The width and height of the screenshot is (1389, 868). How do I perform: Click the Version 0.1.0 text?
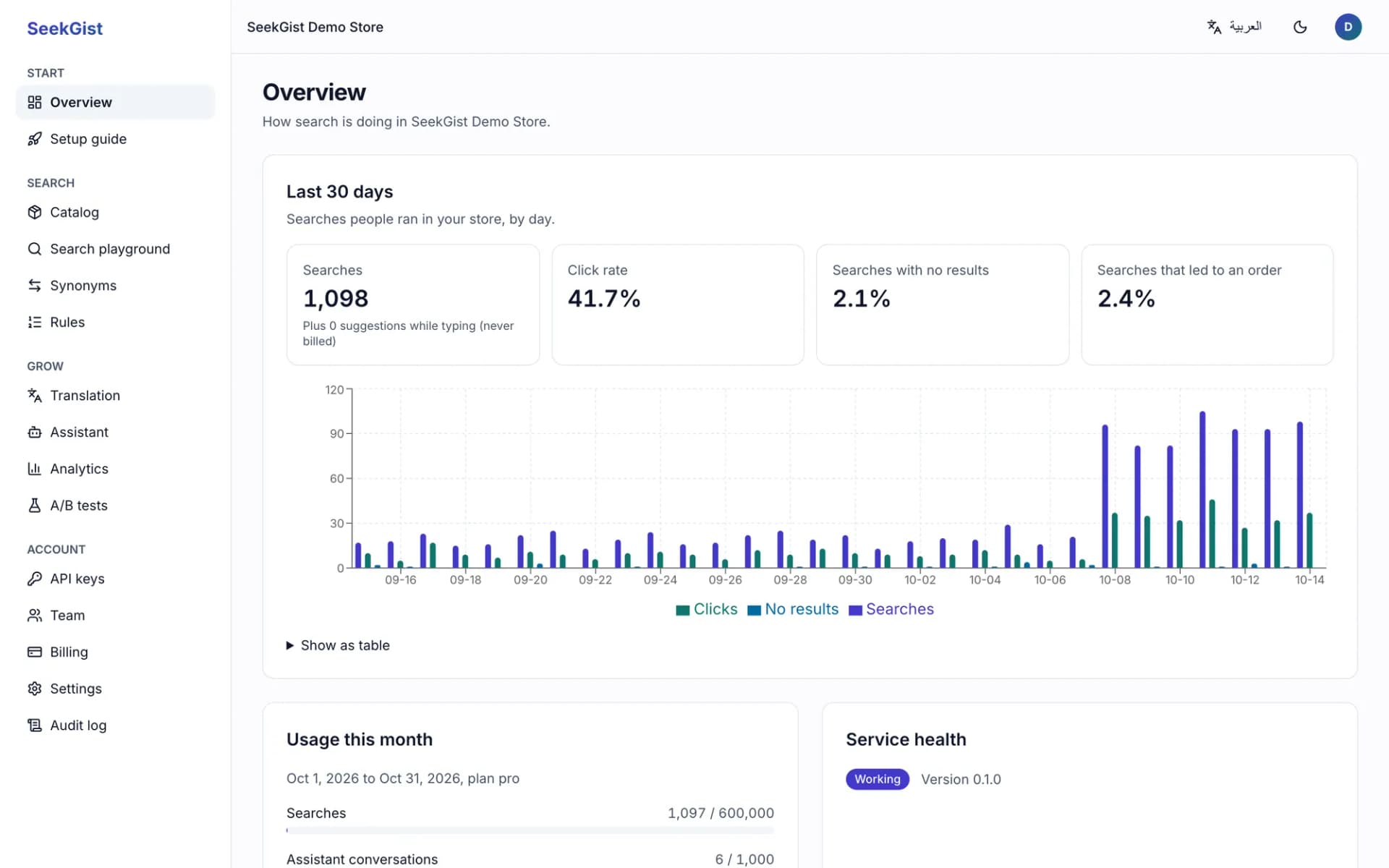pyautogui.click(x=961, y=779)
